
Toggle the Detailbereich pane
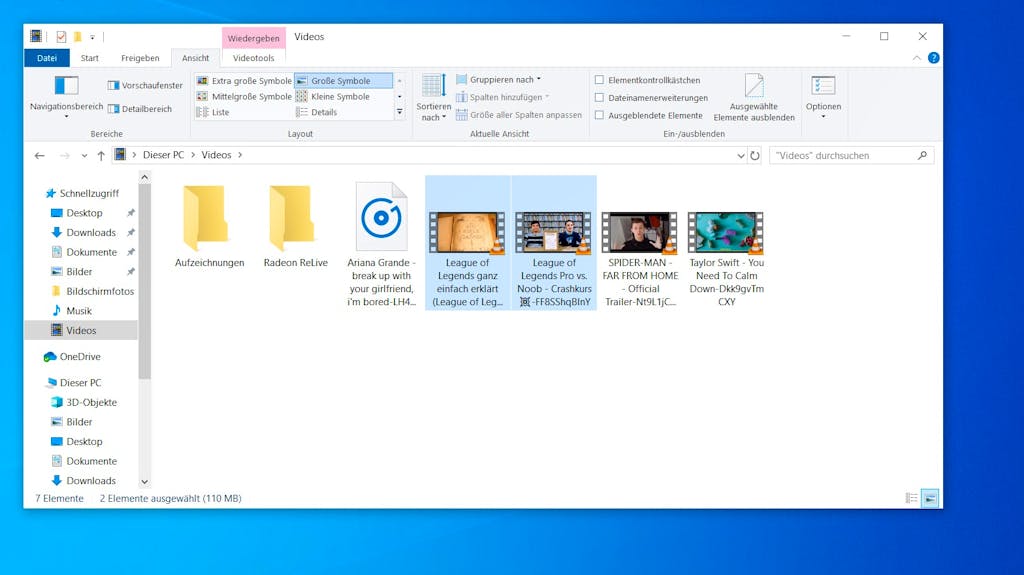(x=140, y=109)
